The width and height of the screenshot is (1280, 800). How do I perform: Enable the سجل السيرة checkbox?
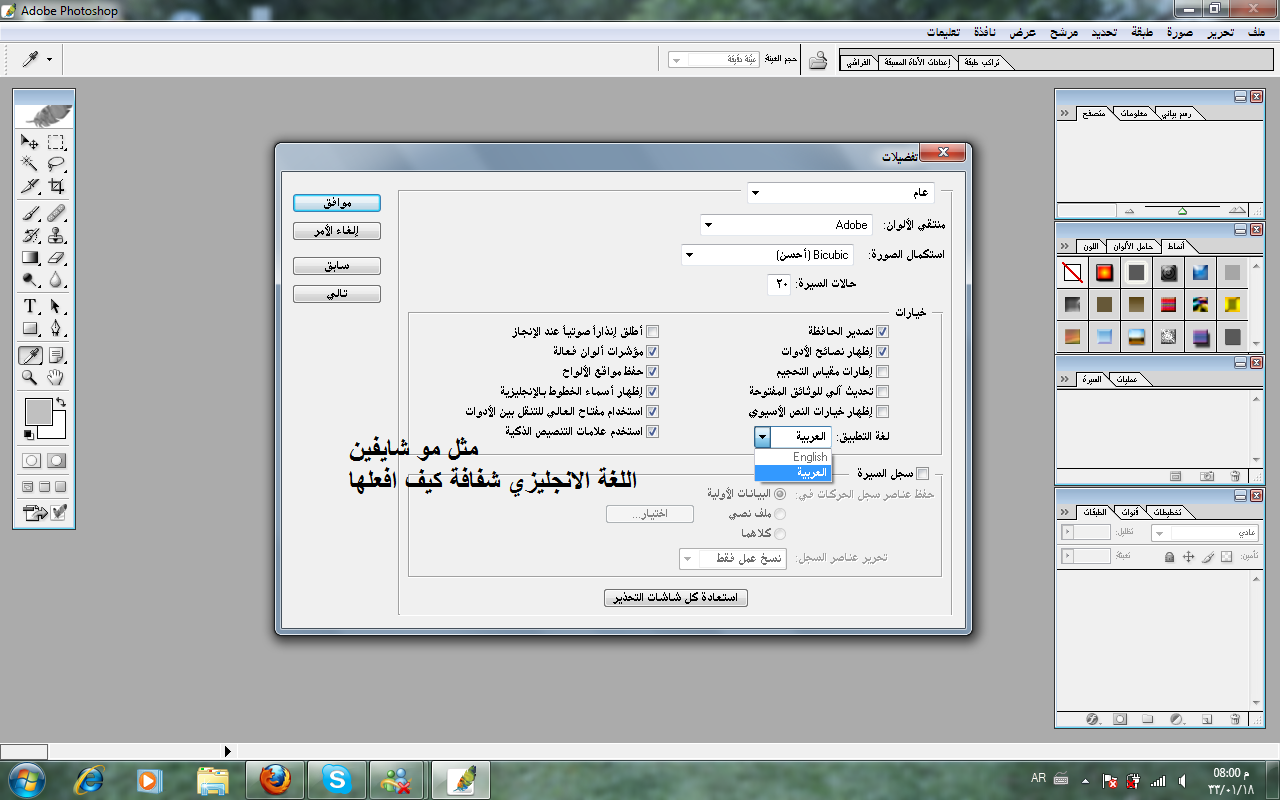pyautogui.click(x=922, y=473)
